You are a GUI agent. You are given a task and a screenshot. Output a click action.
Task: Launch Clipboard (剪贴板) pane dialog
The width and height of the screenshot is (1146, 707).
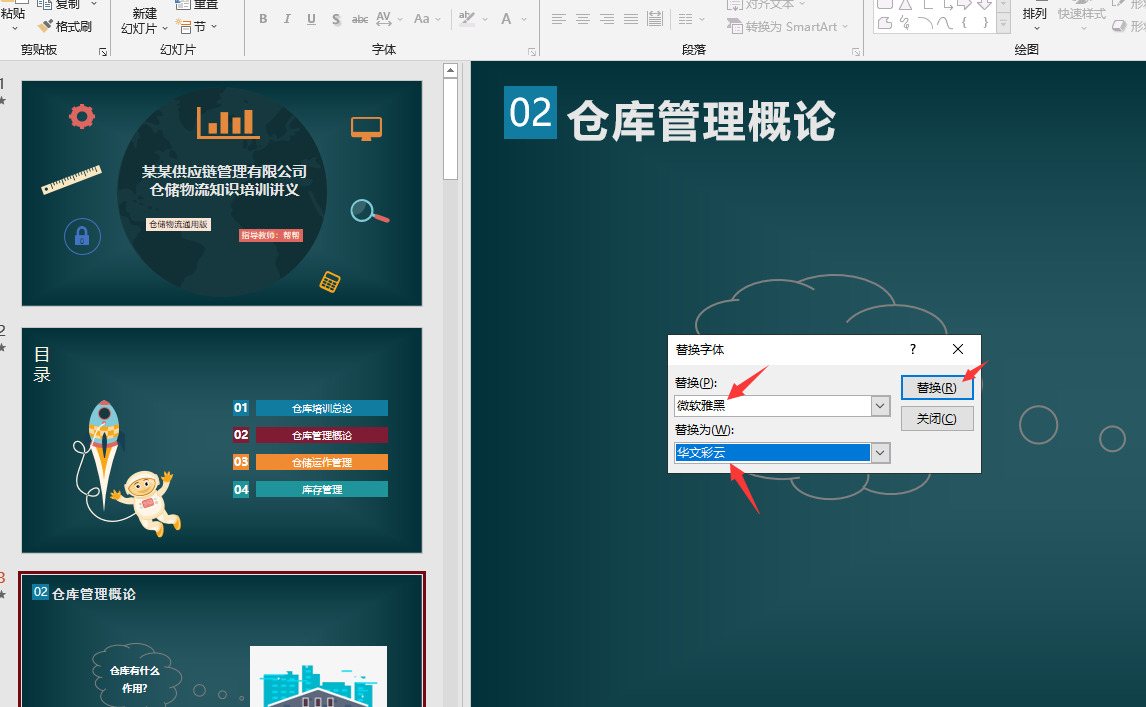point(103,52)
